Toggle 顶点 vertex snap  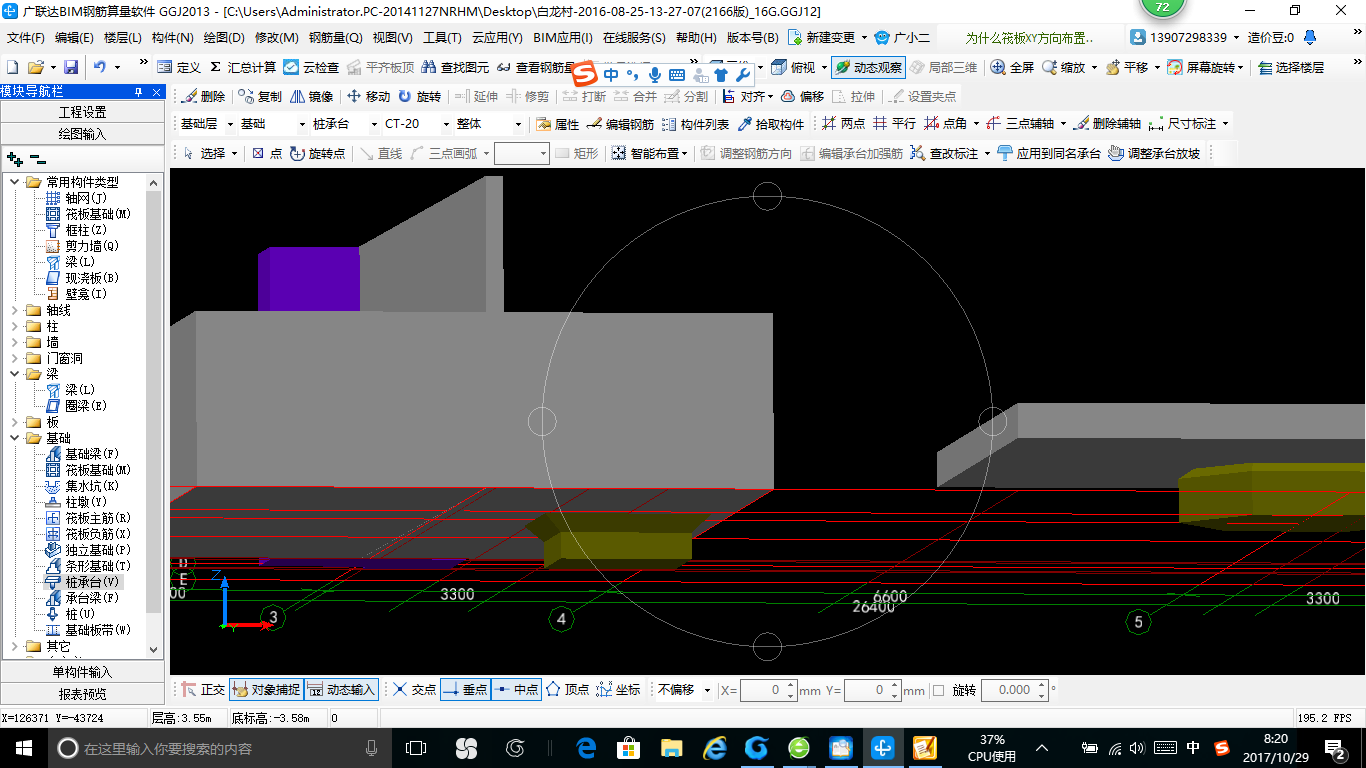[567, 690]
